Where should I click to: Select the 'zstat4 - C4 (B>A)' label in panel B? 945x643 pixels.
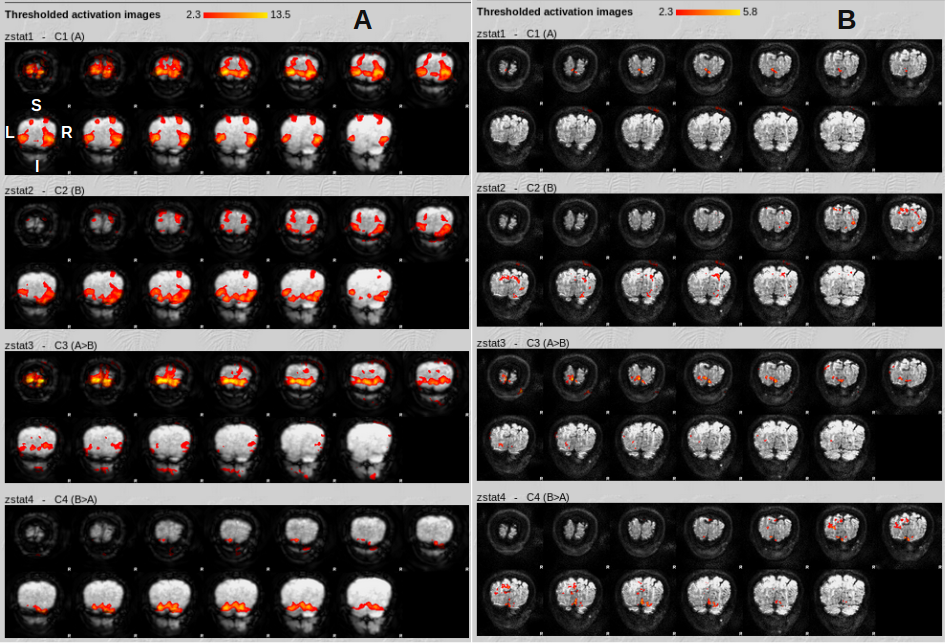(523, 497)
